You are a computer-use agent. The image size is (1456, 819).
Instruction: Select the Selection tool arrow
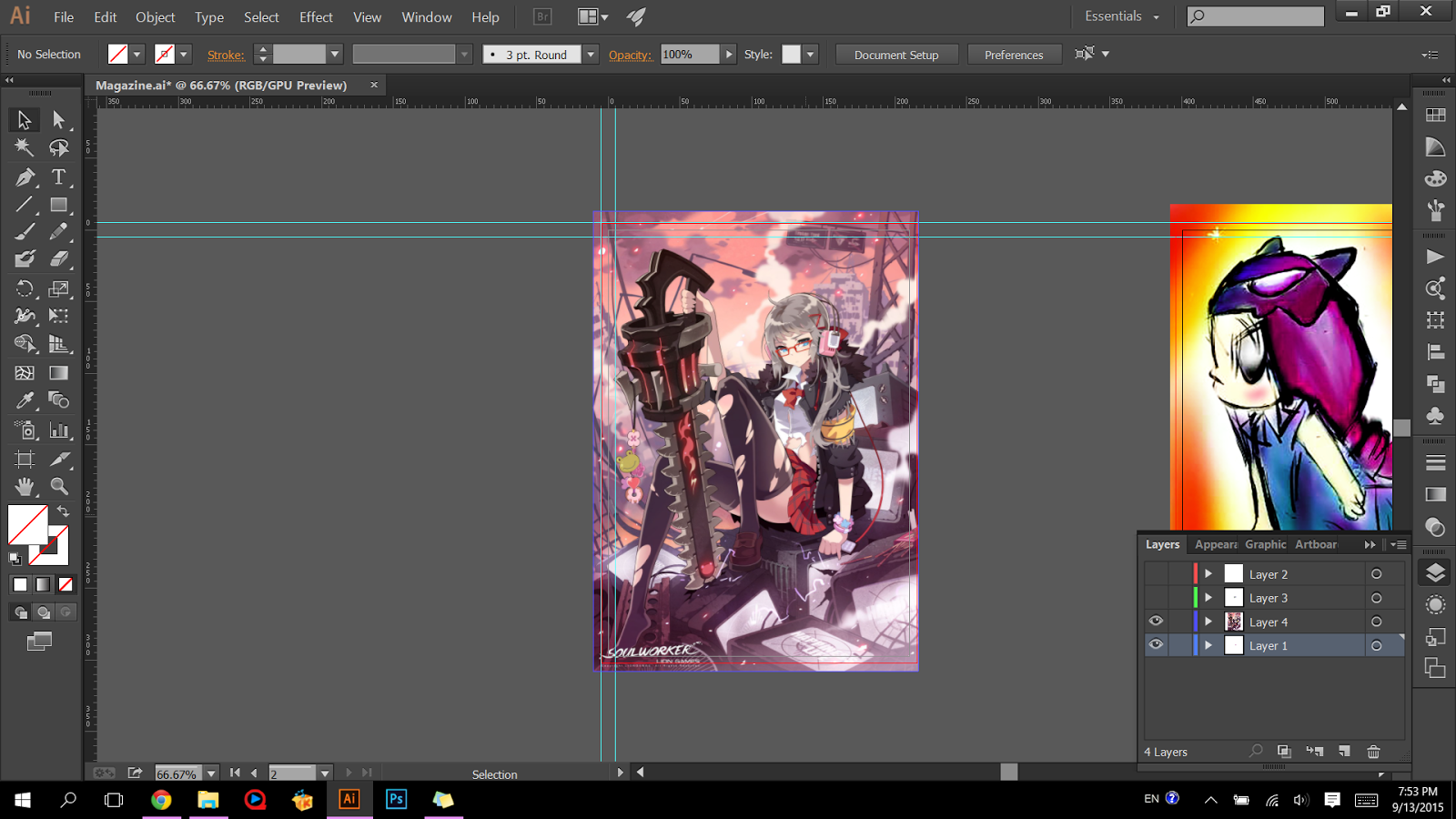click(25, 120)
